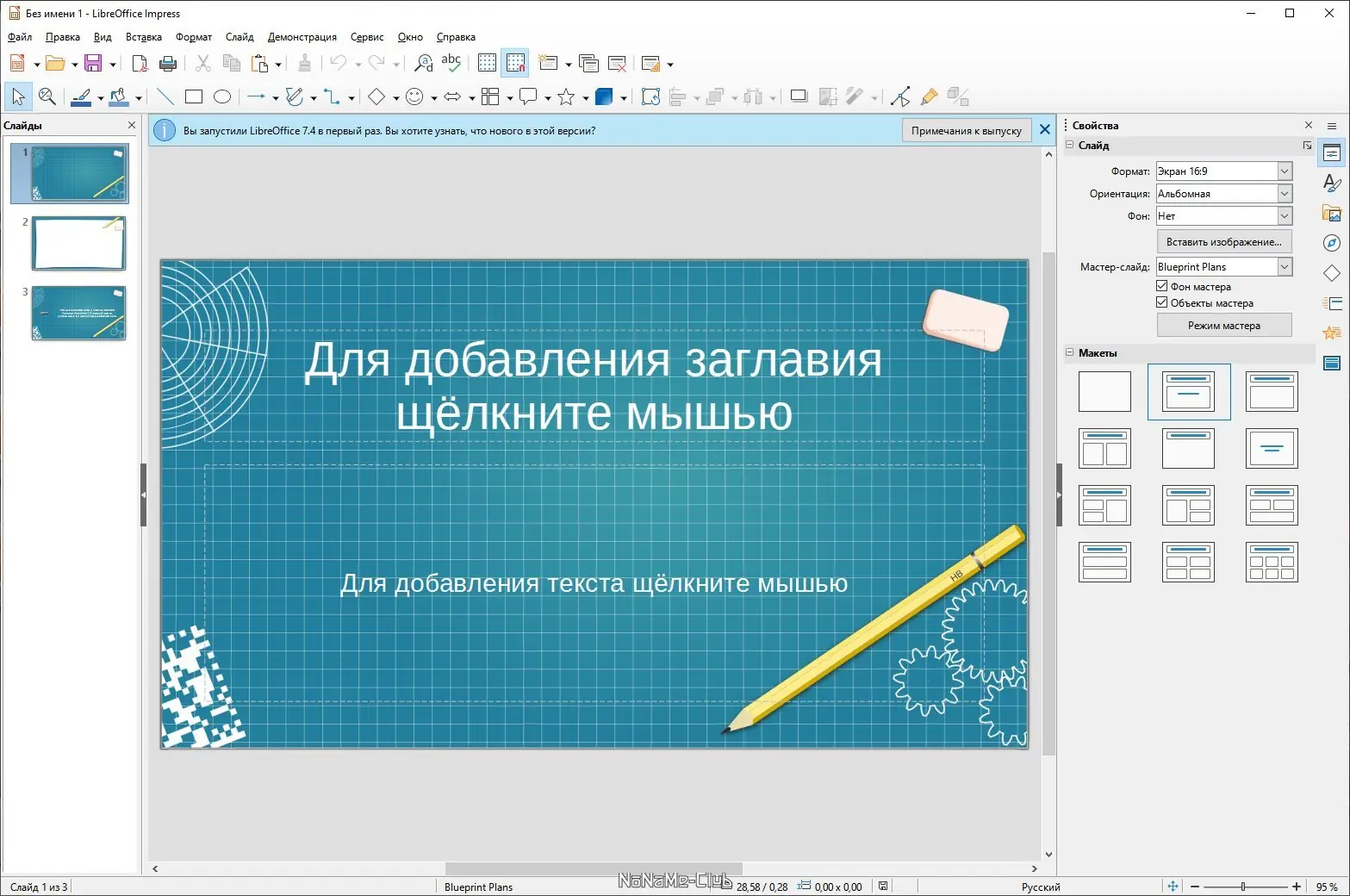This screenshot has width=1350, height=896.
Task: Click the Crop Image icon
Action: 828,96
